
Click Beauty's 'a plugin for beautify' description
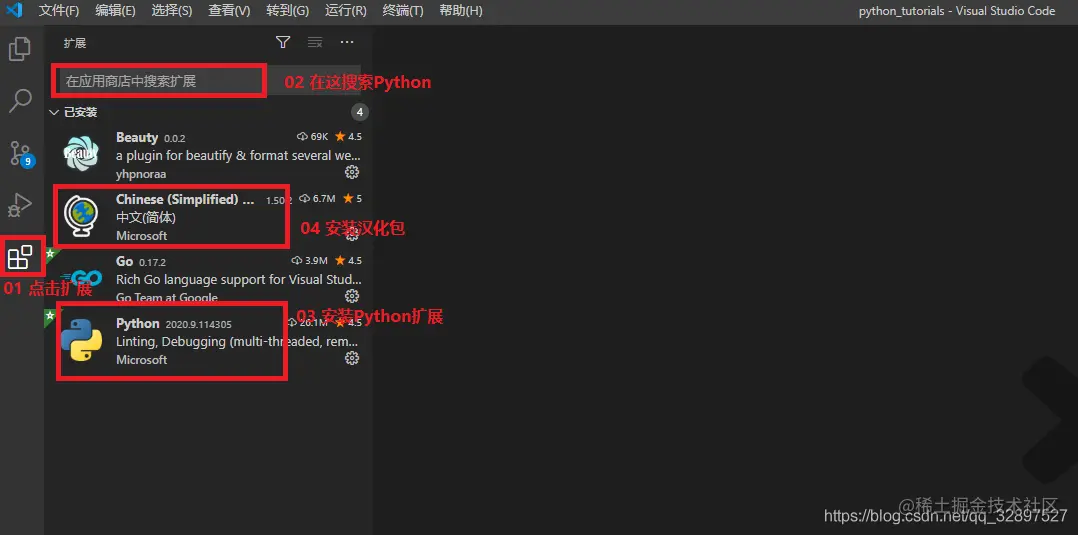[239, 156]
